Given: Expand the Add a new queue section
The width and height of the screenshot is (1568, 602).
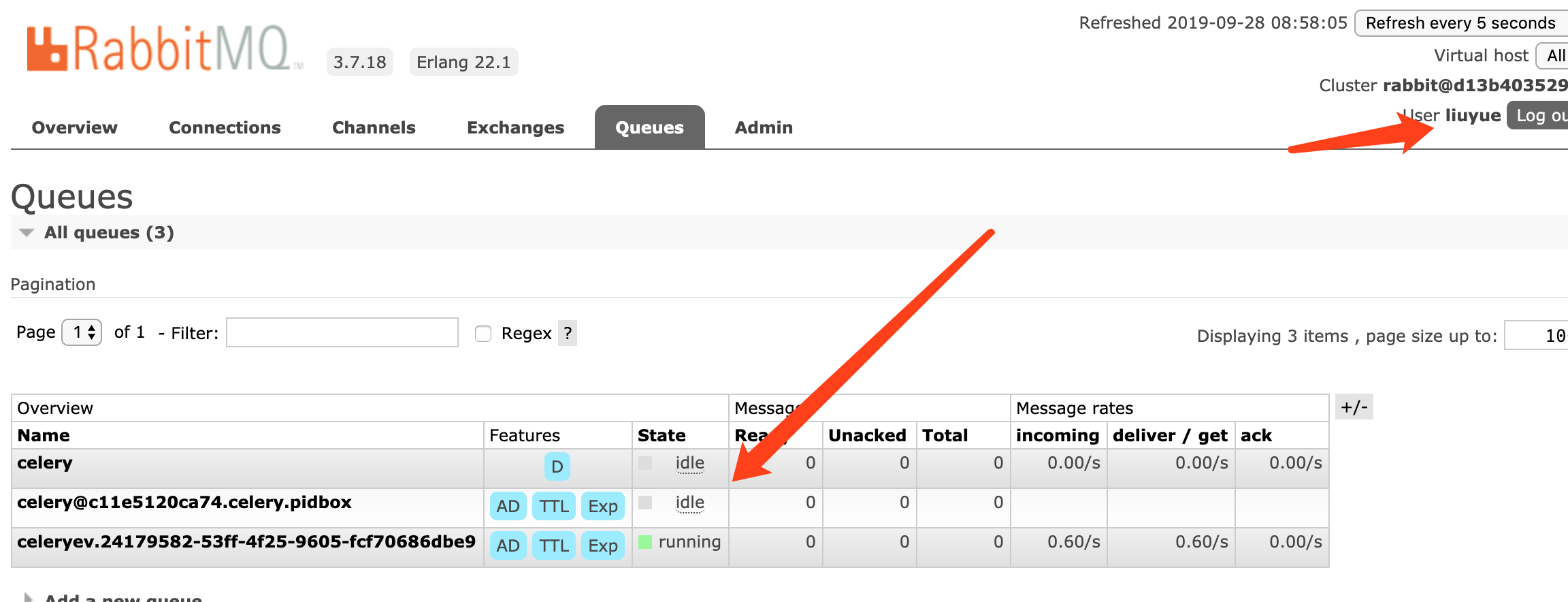Looking at the screenshot, I should coord(113,597).
